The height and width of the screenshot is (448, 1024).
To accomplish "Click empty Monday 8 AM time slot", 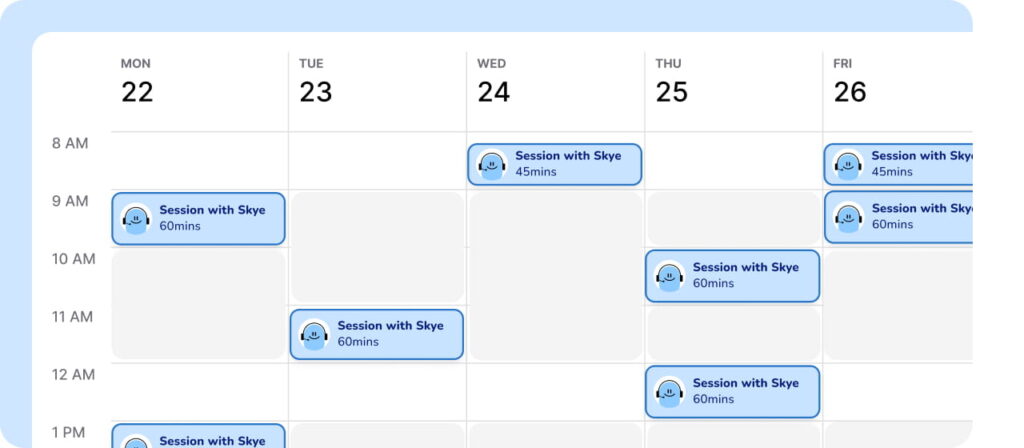I will point(200,161).
